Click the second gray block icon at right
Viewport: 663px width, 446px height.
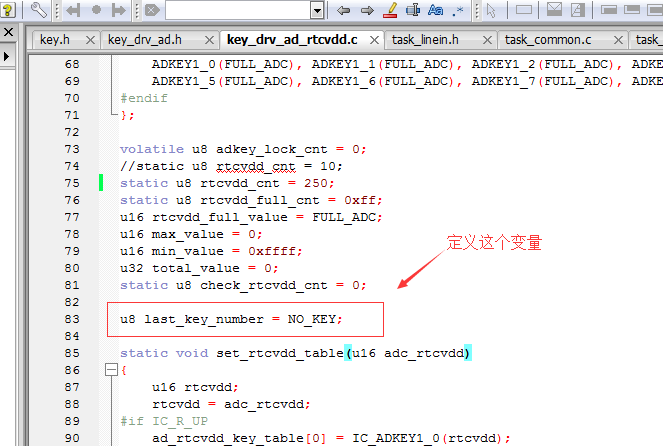[632, 9]
